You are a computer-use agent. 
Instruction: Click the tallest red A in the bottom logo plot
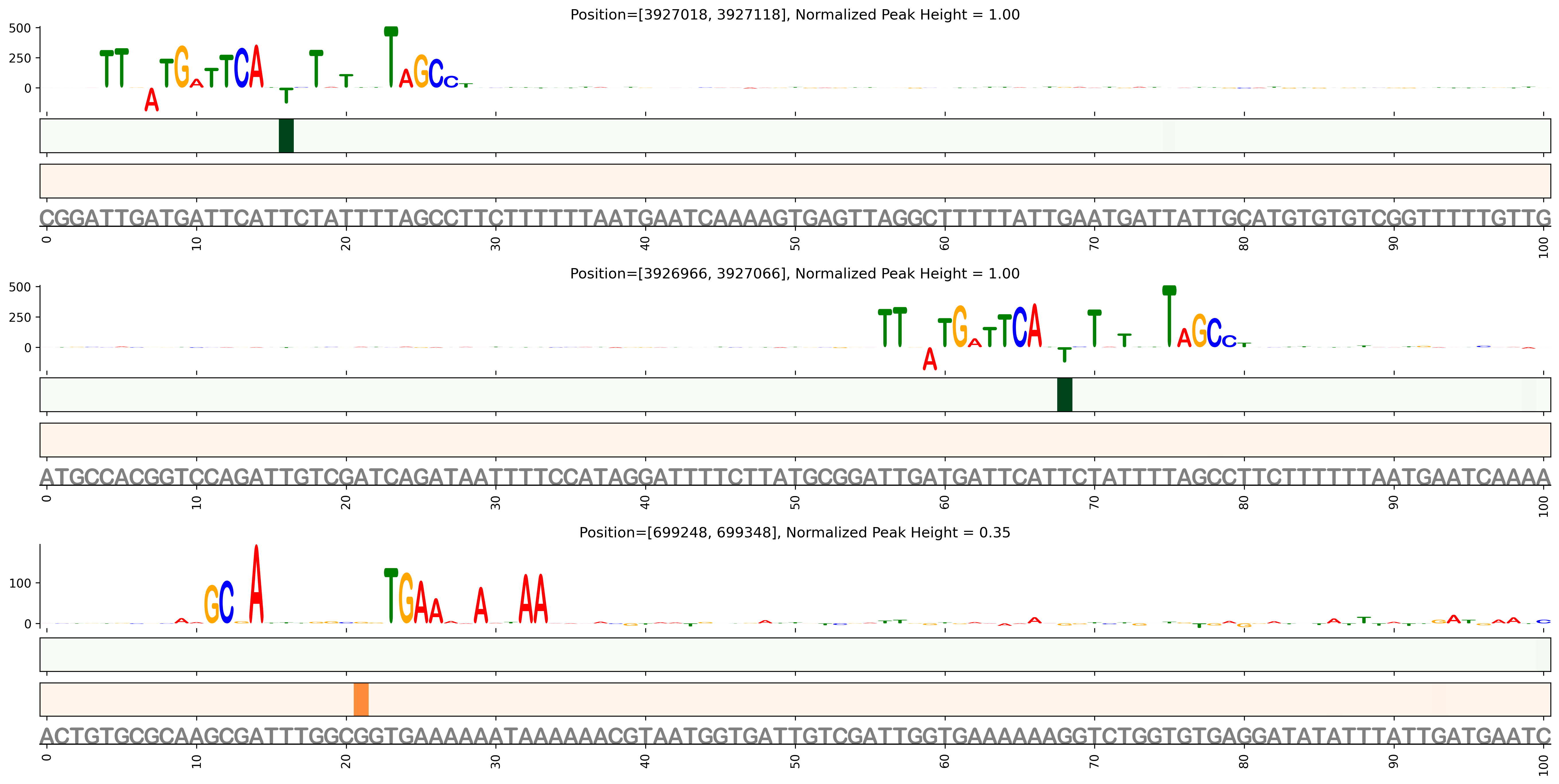click(256, 584)
